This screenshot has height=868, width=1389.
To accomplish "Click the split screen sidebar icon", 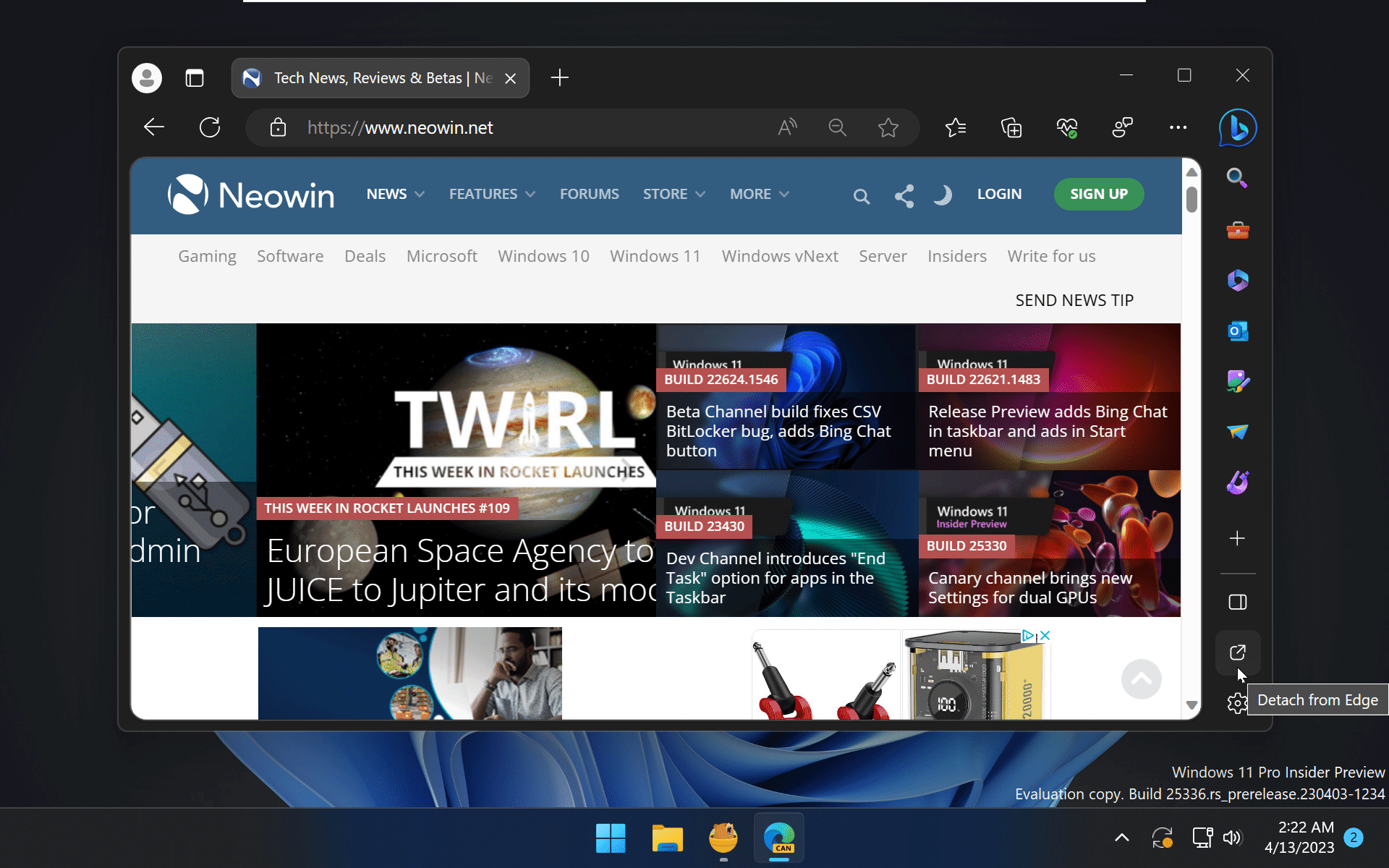I will [1237, 601].
